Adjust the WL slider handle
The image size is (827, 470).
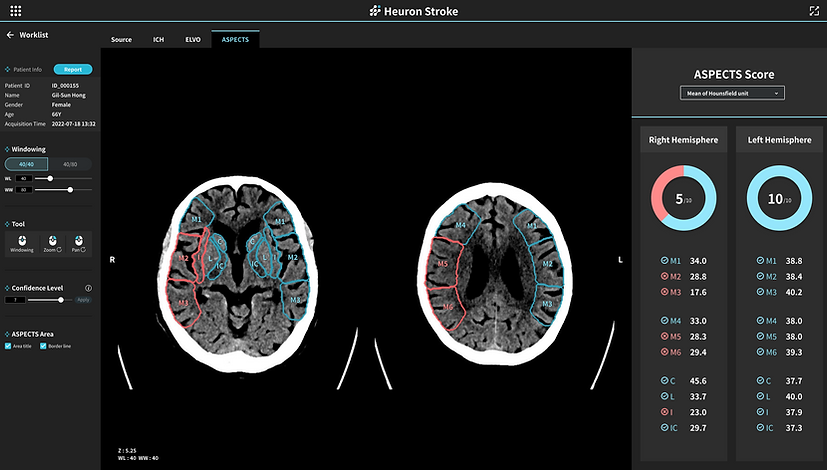(50, 178)
